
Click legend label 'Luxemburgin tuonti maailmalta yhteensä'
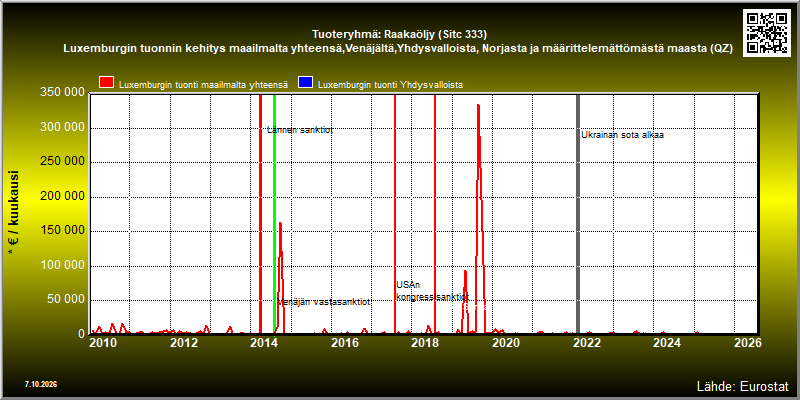coord(204,85)
